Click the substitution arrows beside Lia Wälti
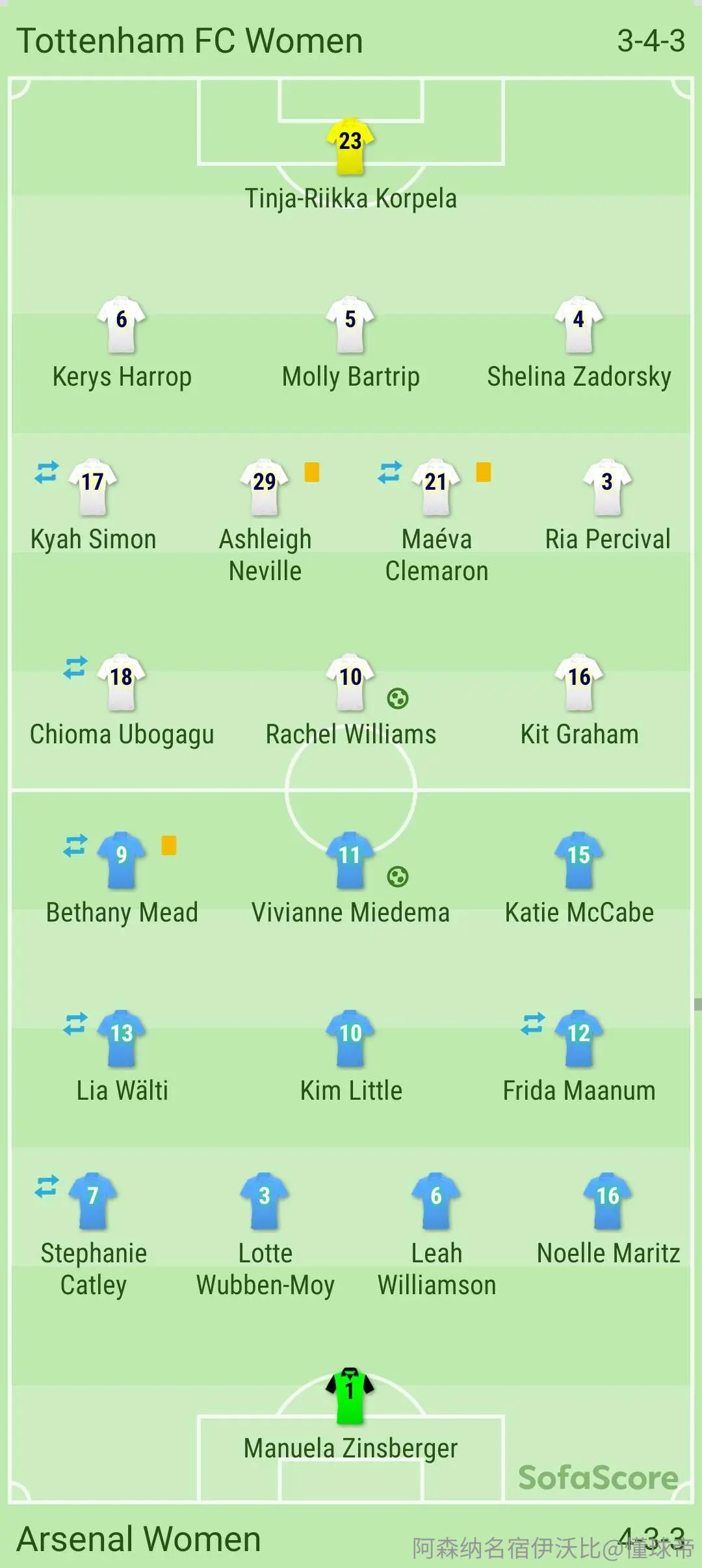 click(x=75, y=1024)
